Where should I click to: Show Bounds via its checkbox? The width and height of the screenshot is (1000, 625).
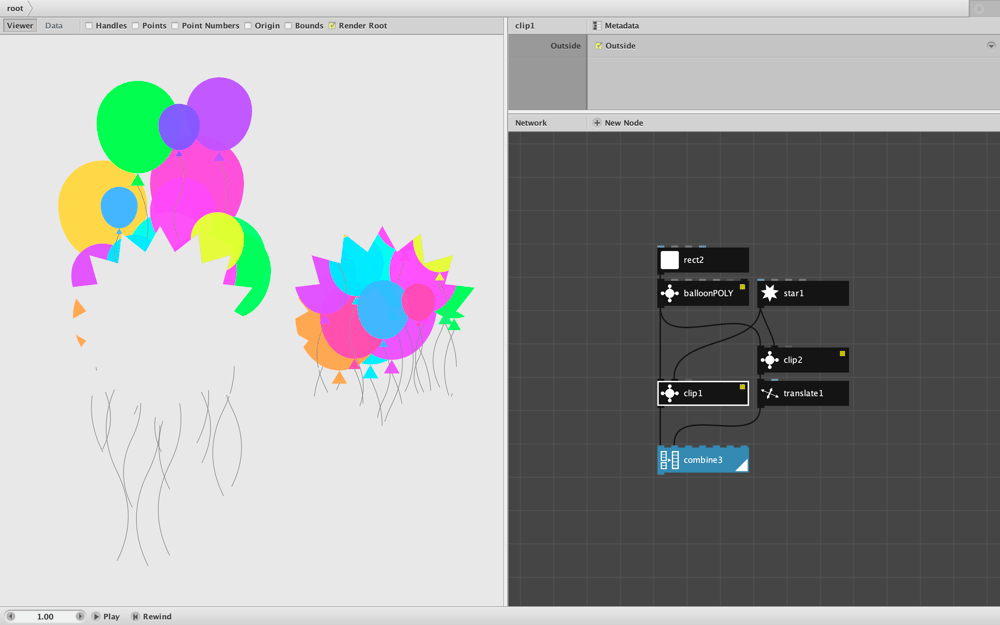pos(288,26)
